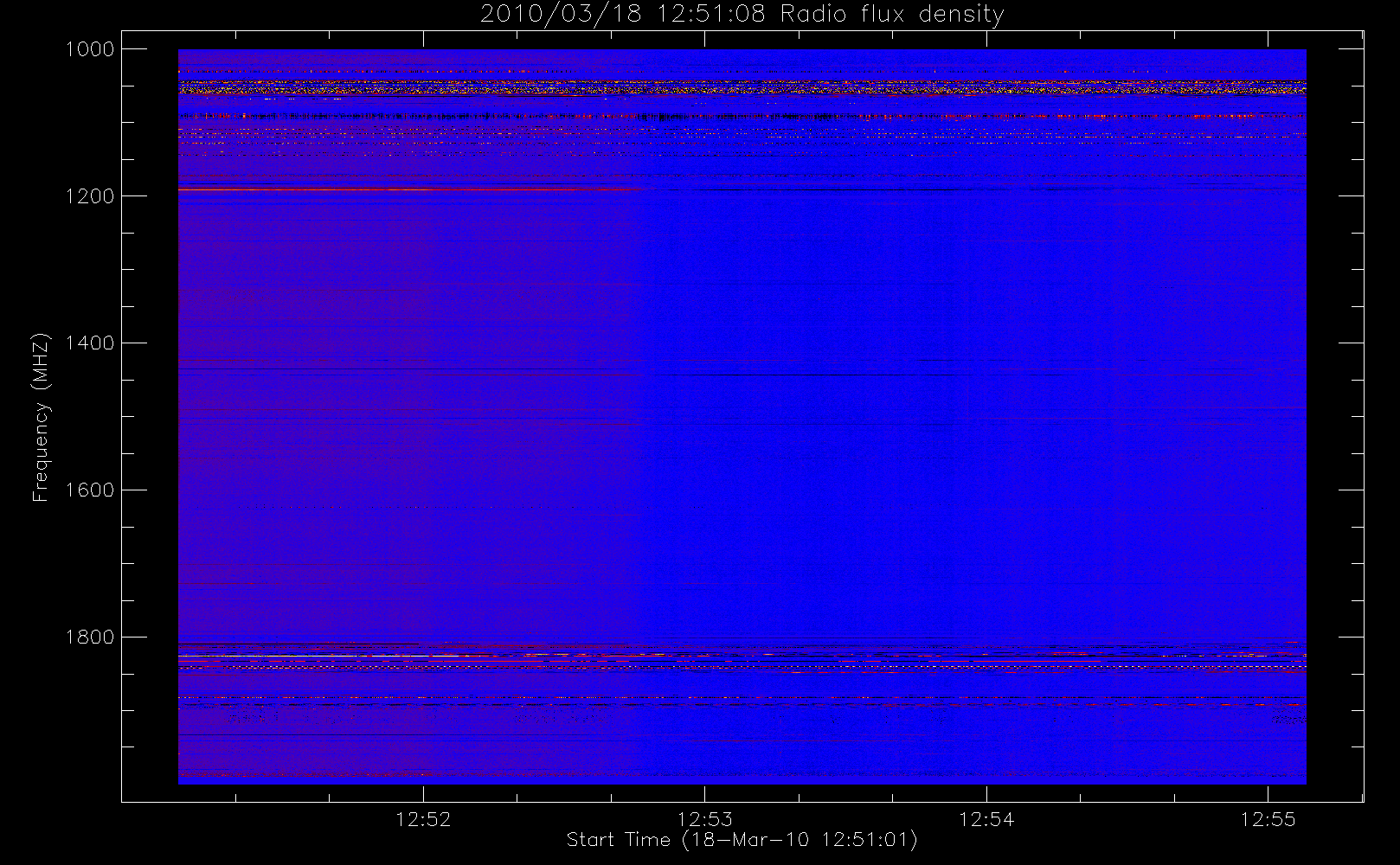The width and height of the screenshot is (1400, 865).
Task: Click the 12:55 time tick label
Action: coord(1268,819)
